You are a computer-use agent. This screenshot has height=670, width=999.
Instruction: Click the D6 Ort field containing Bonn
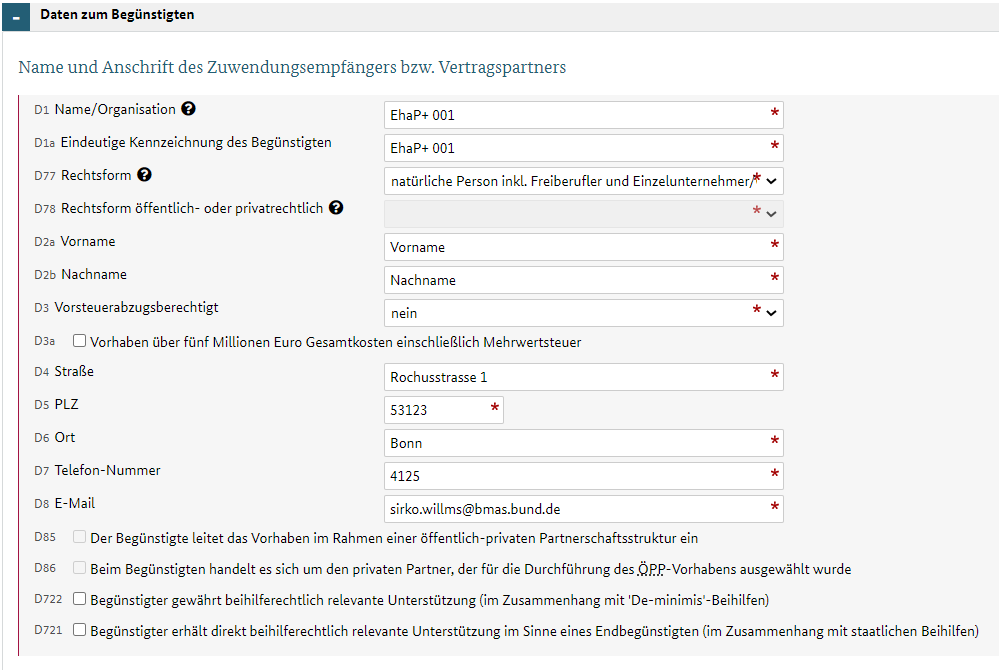click(584, 443)
